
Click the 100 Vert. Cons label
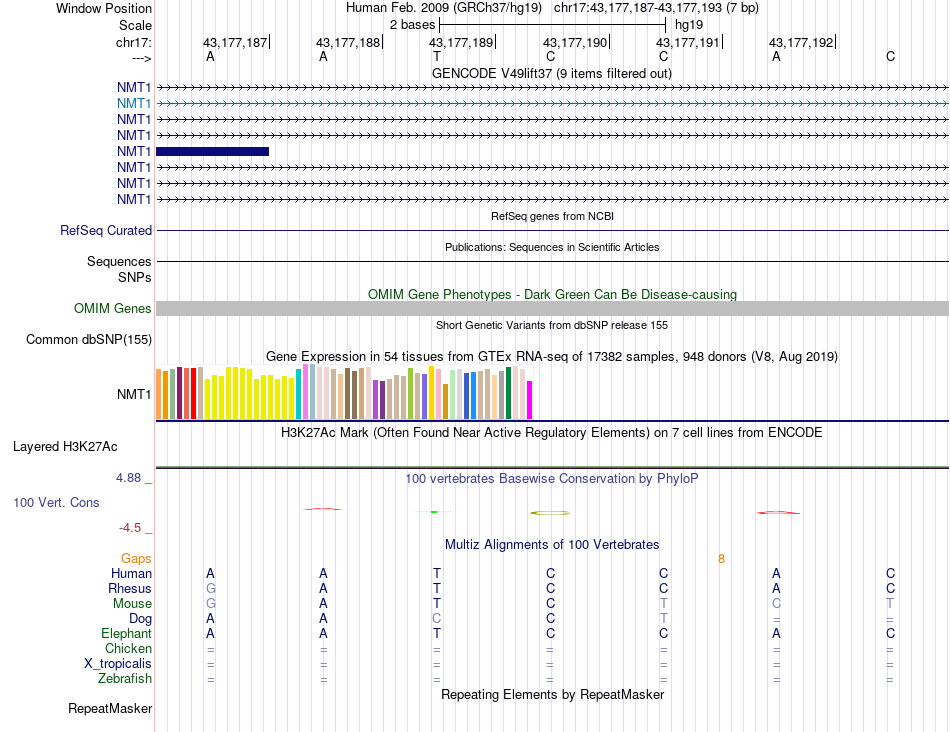[x=56, y=502]
